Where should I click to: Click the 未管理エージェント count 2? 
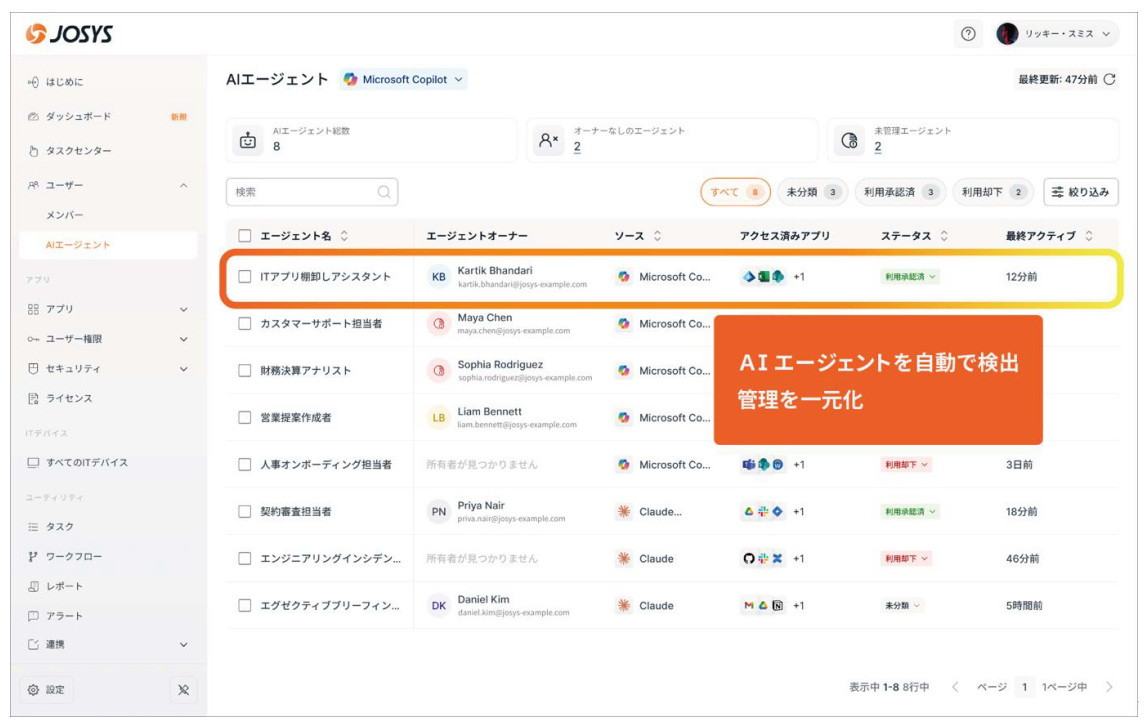878,147
